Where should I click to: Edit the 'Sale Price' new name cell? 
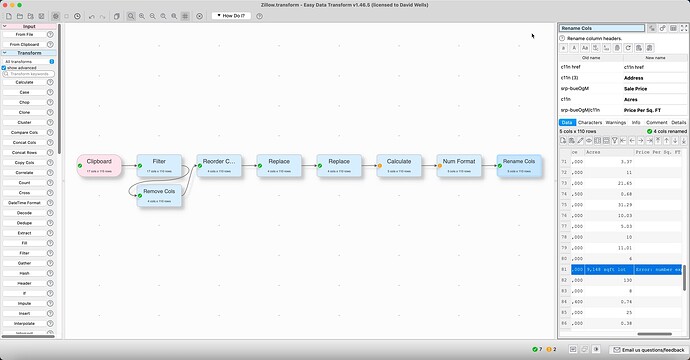(655, 89)
